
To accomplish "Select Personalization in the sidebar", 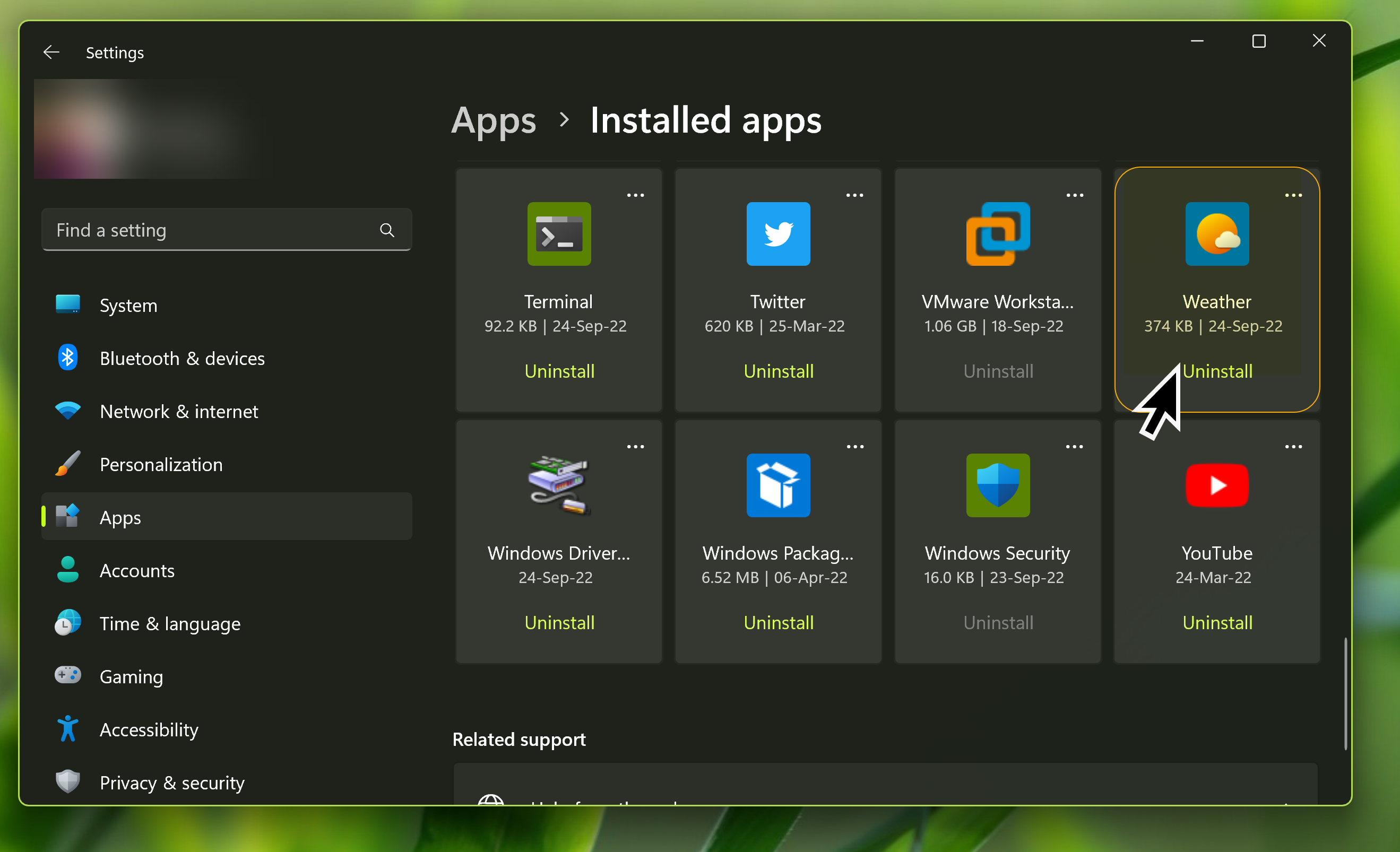I will [161, 465].
